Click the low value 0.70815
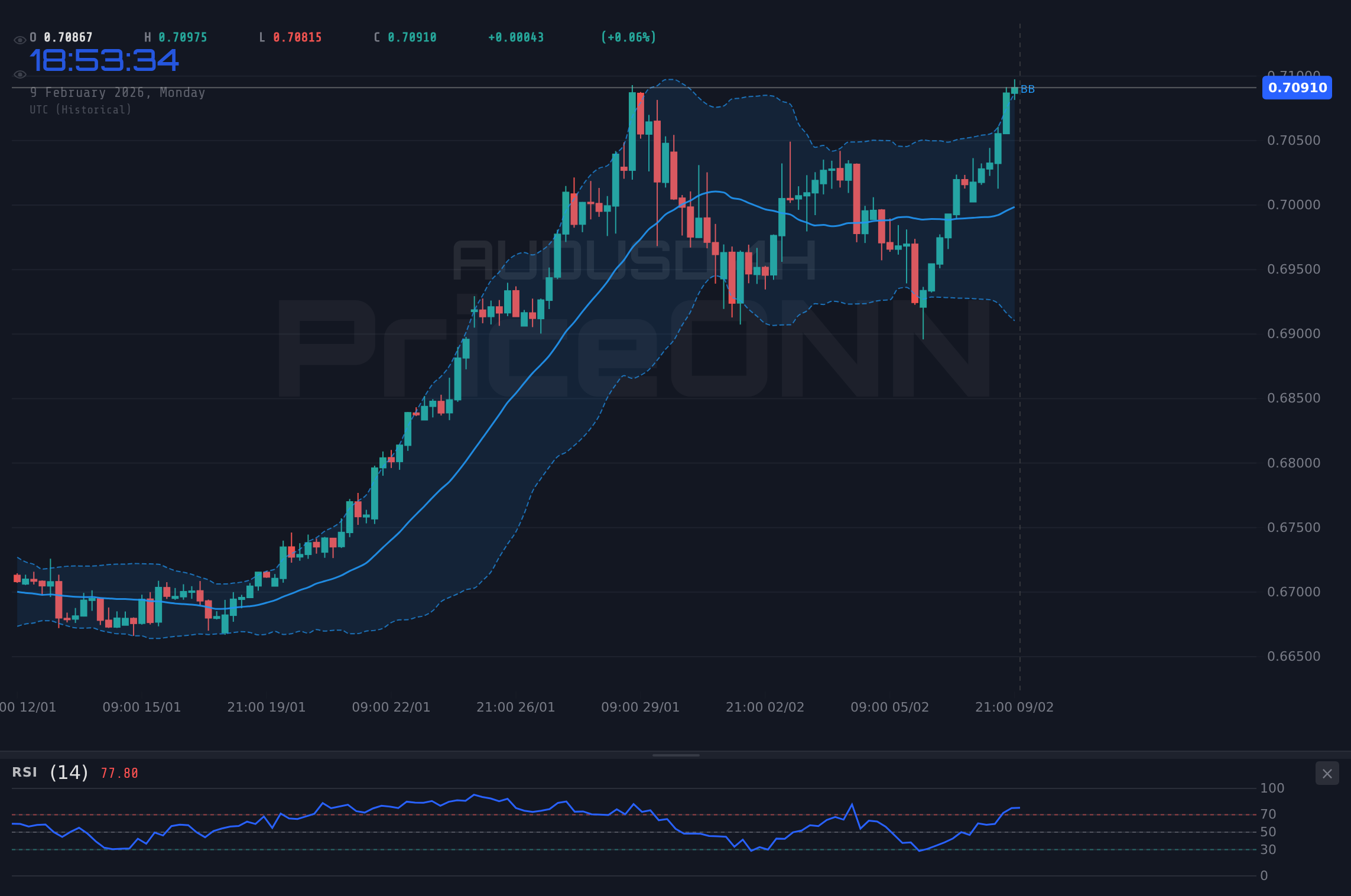 (298, 37)
